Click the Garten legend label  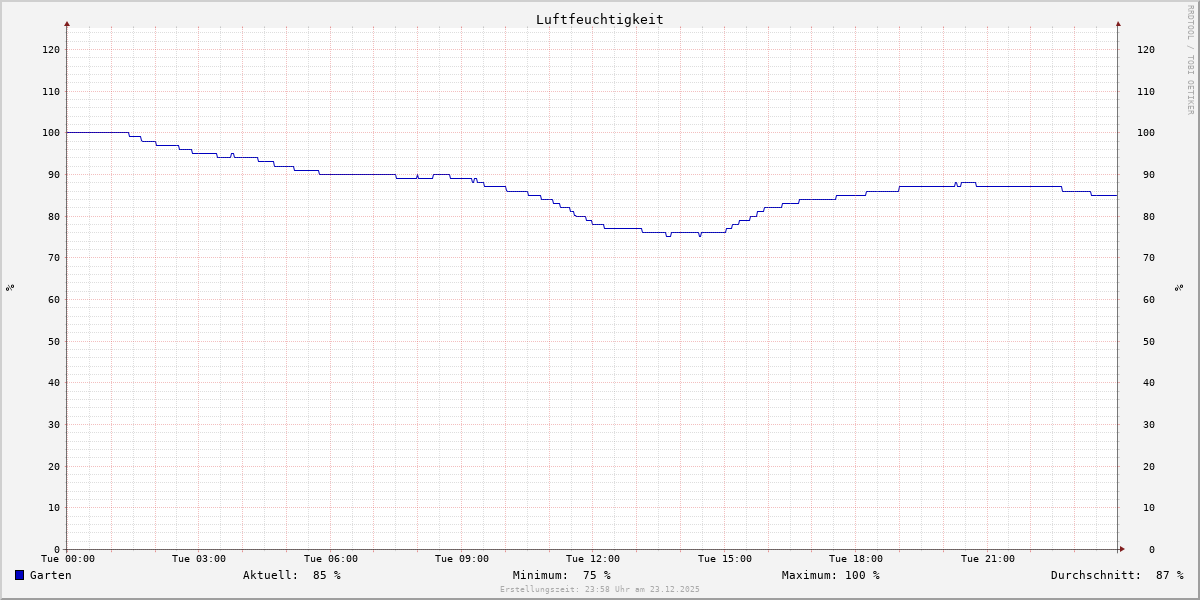click(x=50, y=575)
